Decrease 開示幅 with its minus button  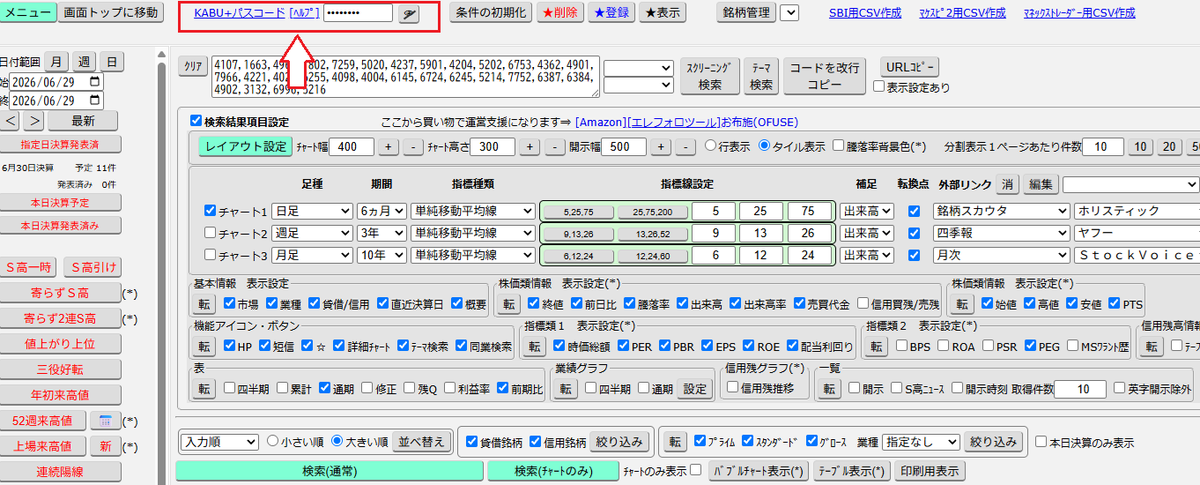[685, 147]
